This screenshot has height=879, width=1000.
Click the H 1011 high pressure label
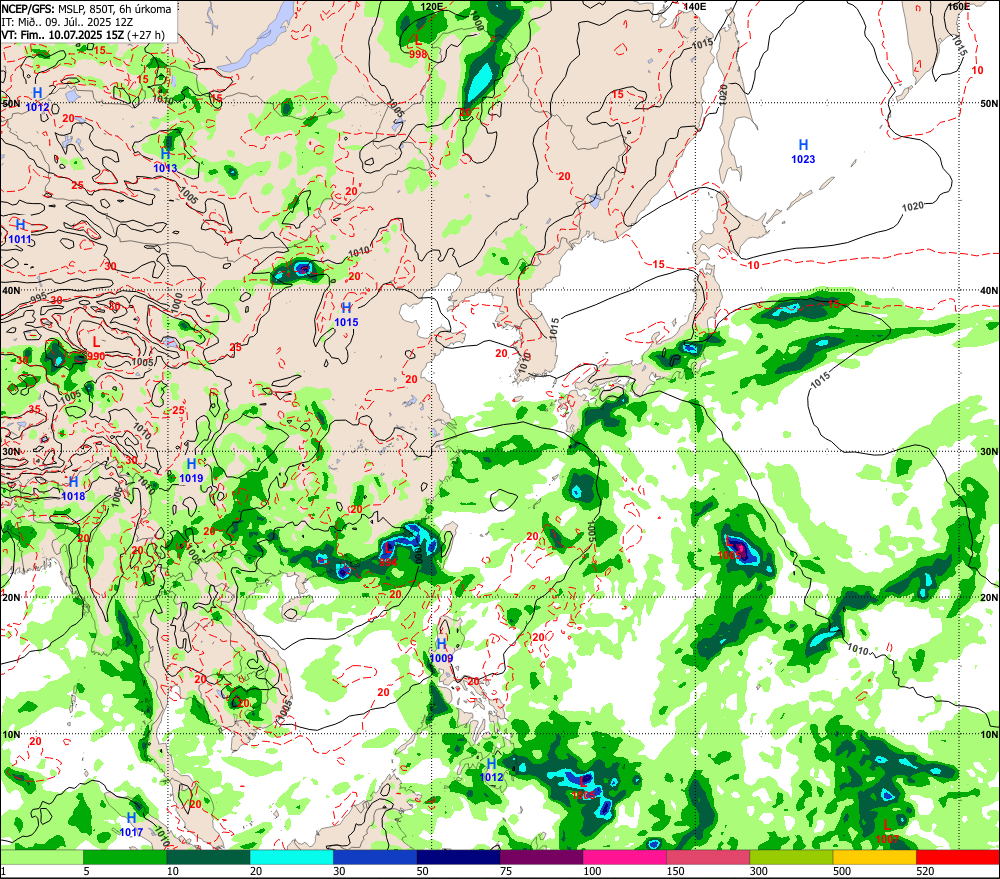click(20, 232)
